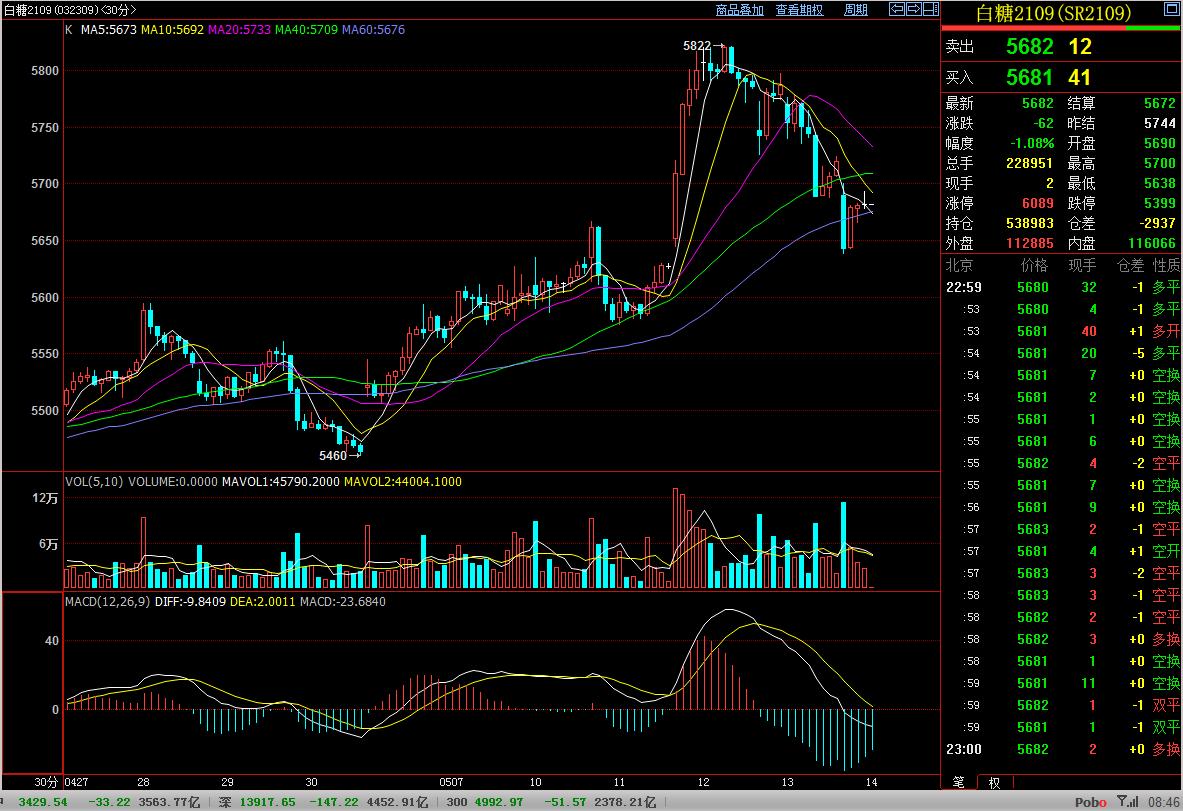
Task: Click the 最低 value 5638
Action: (x=1160, y=183)
